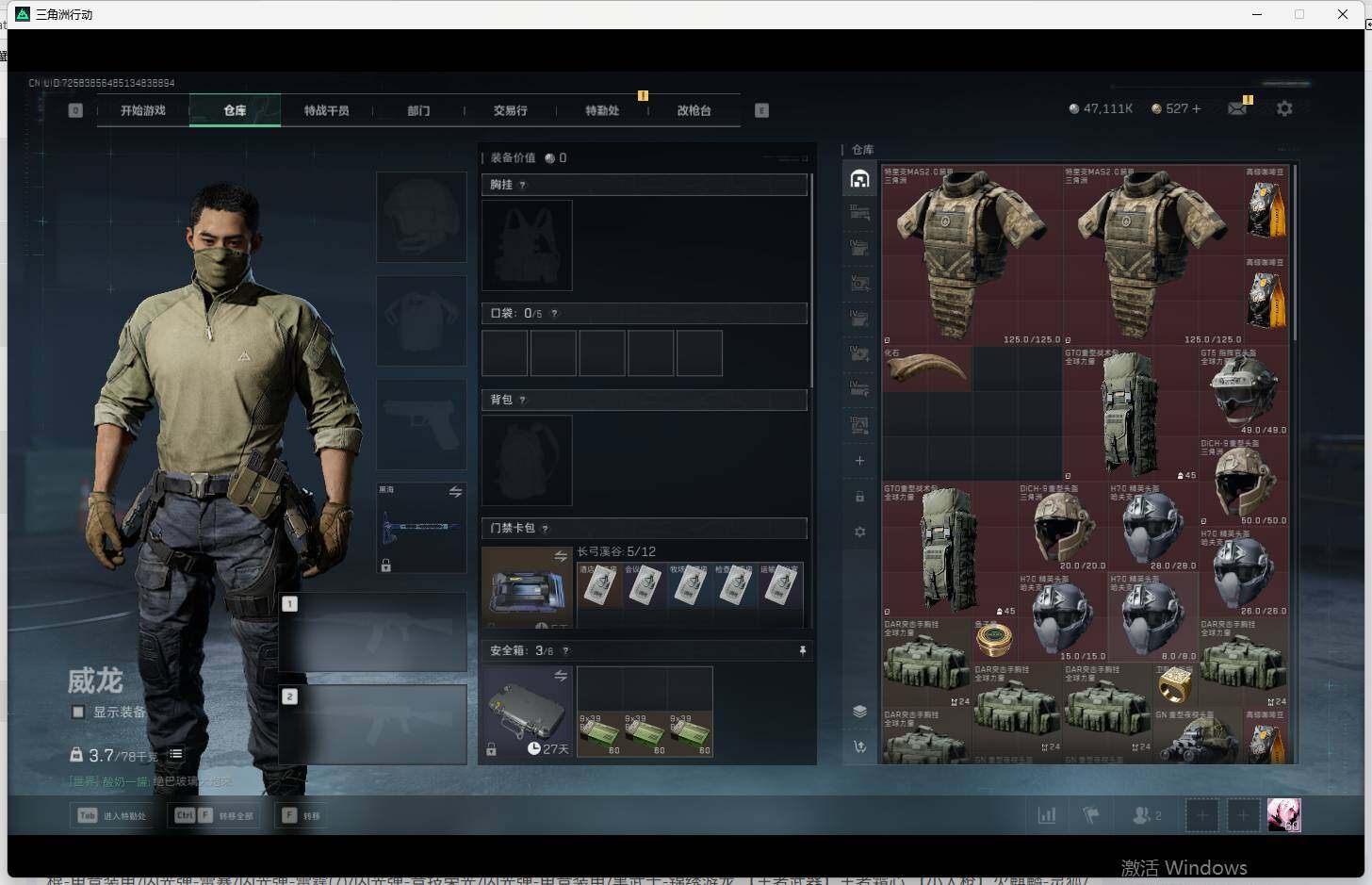The height and width of the screenshot is (885, 1372).
Task: Click the warehouse lock icon in sidebar
Action: point(859,496)
